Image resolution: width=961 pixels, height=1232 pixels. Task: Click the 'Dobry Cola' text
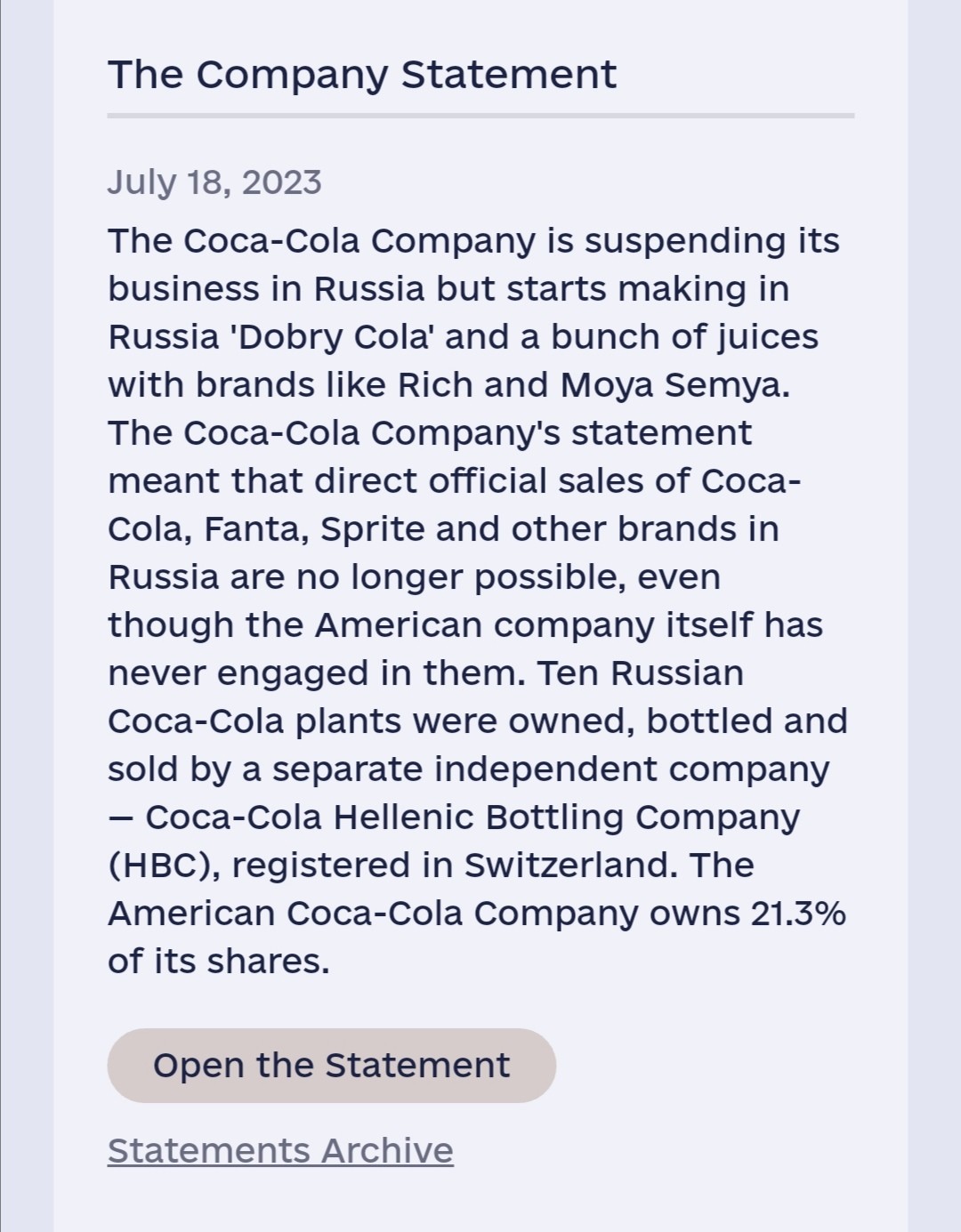pos(332,337)
